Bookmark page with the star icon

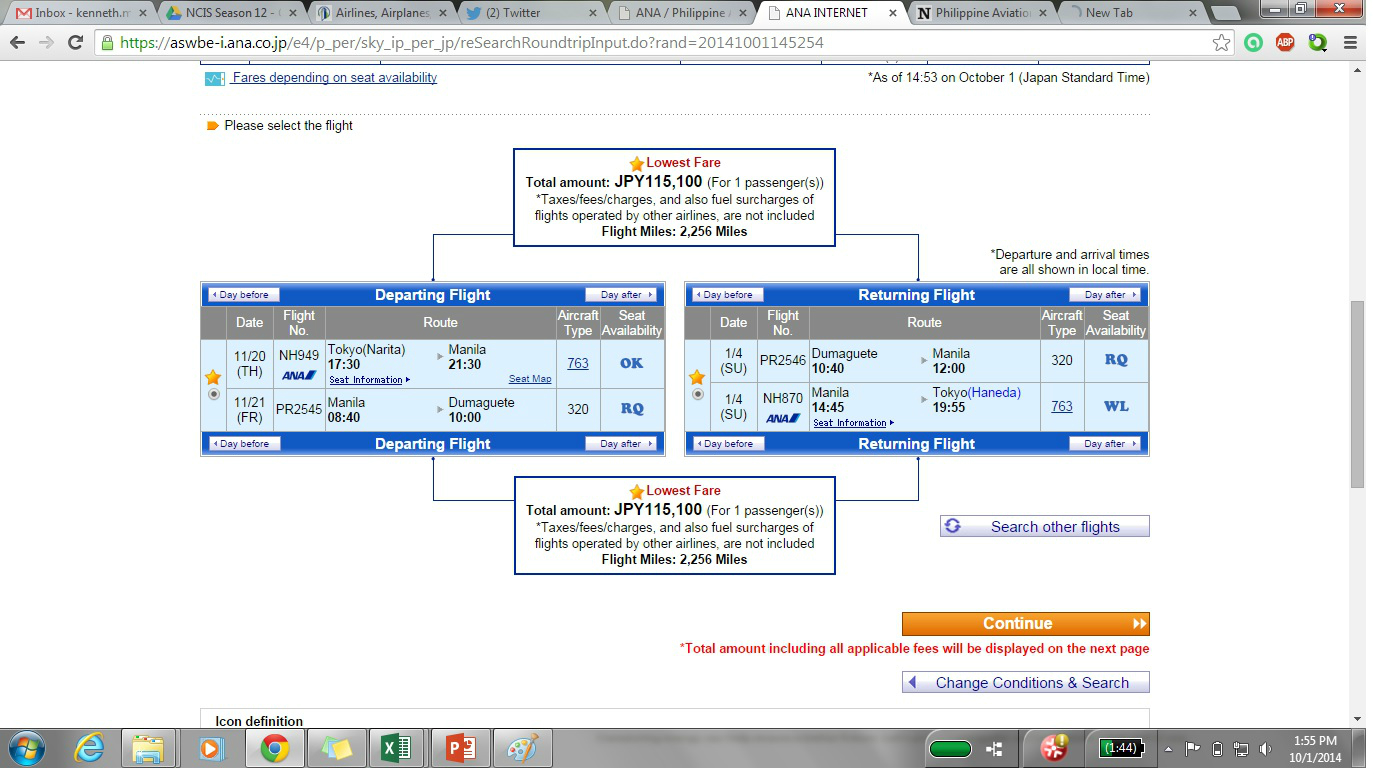(1221, 43)
